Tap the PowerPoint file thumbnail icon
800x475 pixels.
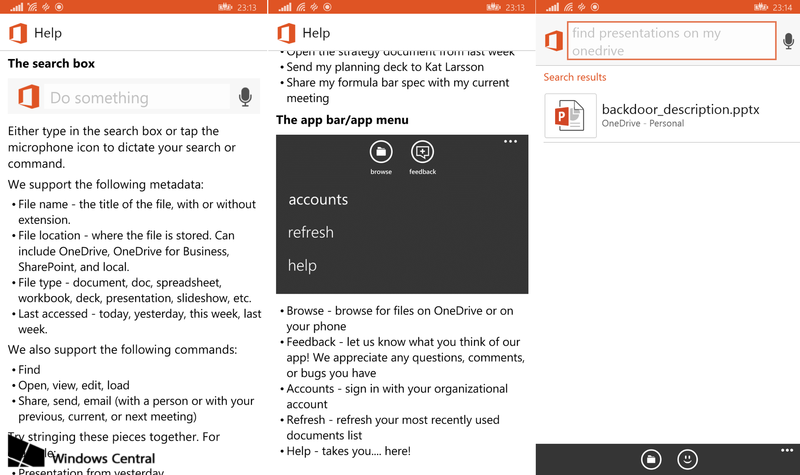(x=570, y=116)
